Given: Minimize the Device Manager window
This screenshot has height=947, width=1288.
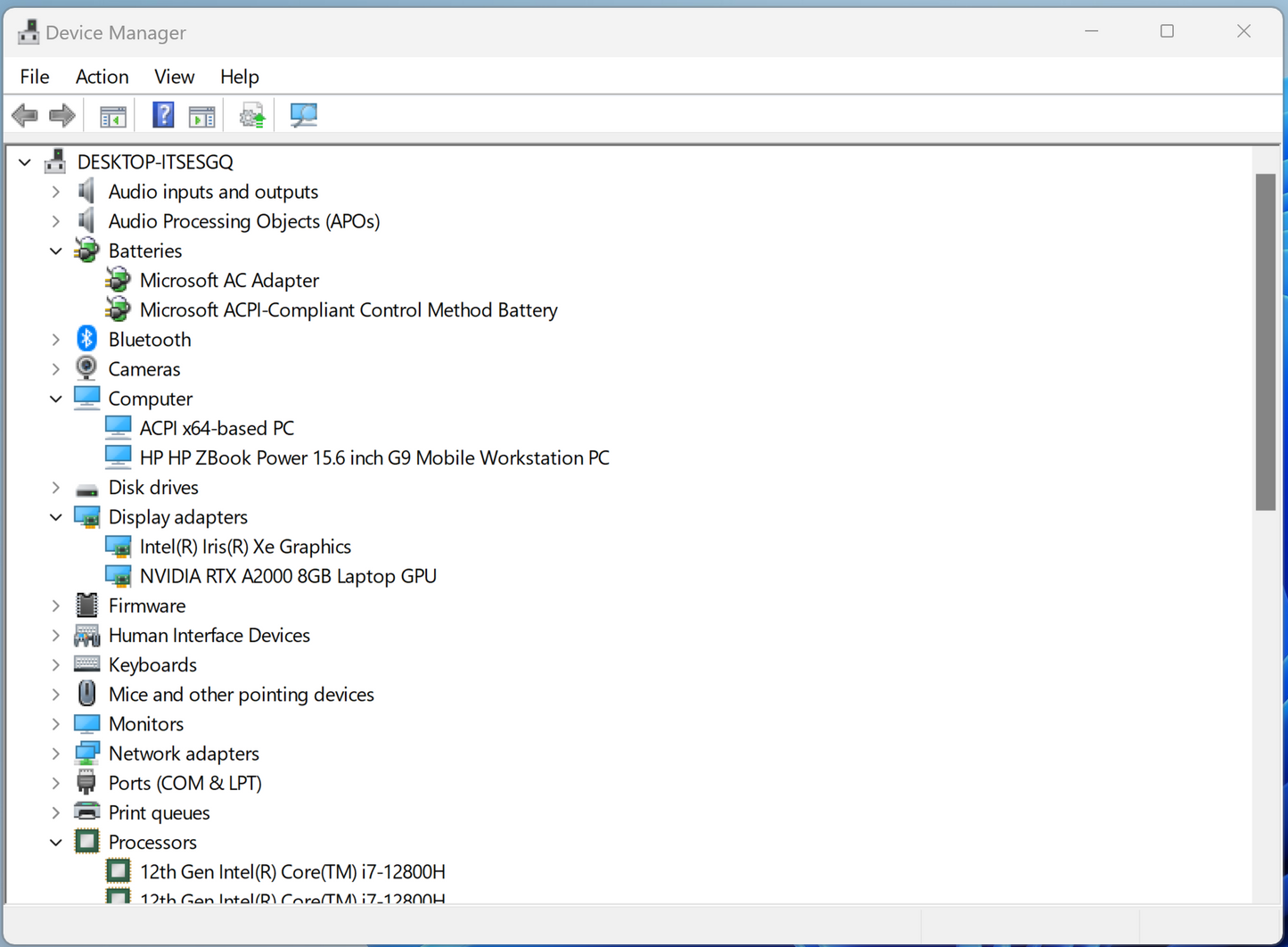Looking at the screenshot, I should pyautogui.click(x=1091, y=31).
